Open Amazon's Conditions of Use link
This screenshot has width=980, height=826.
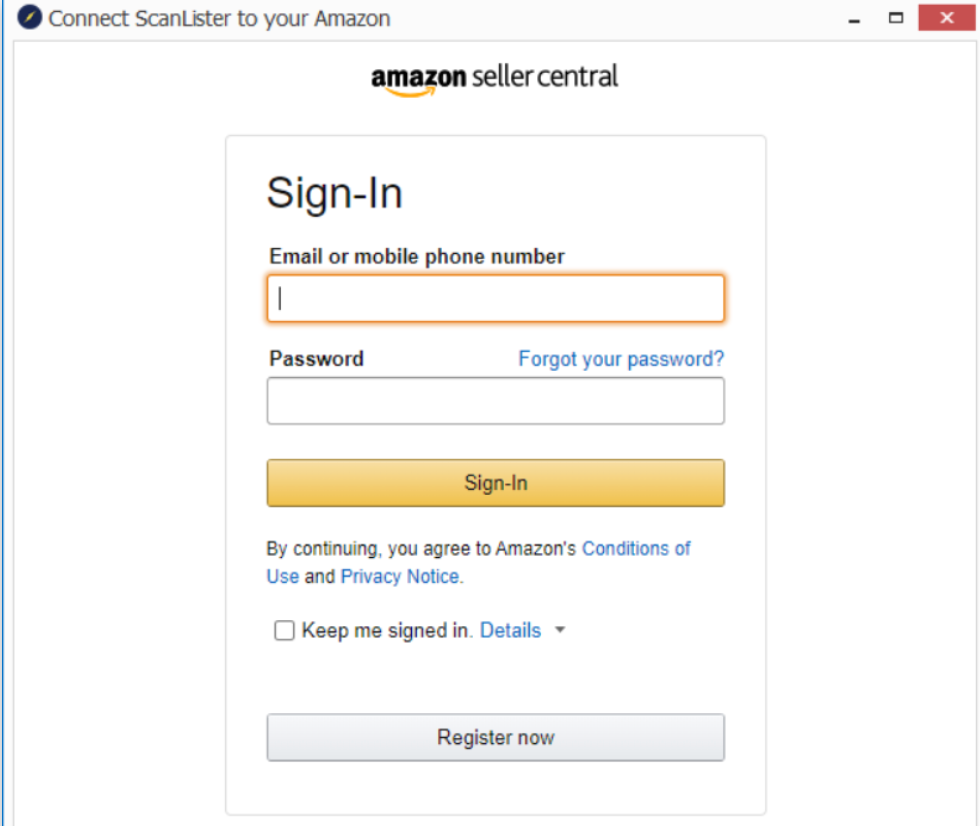(x=636, y=548)
